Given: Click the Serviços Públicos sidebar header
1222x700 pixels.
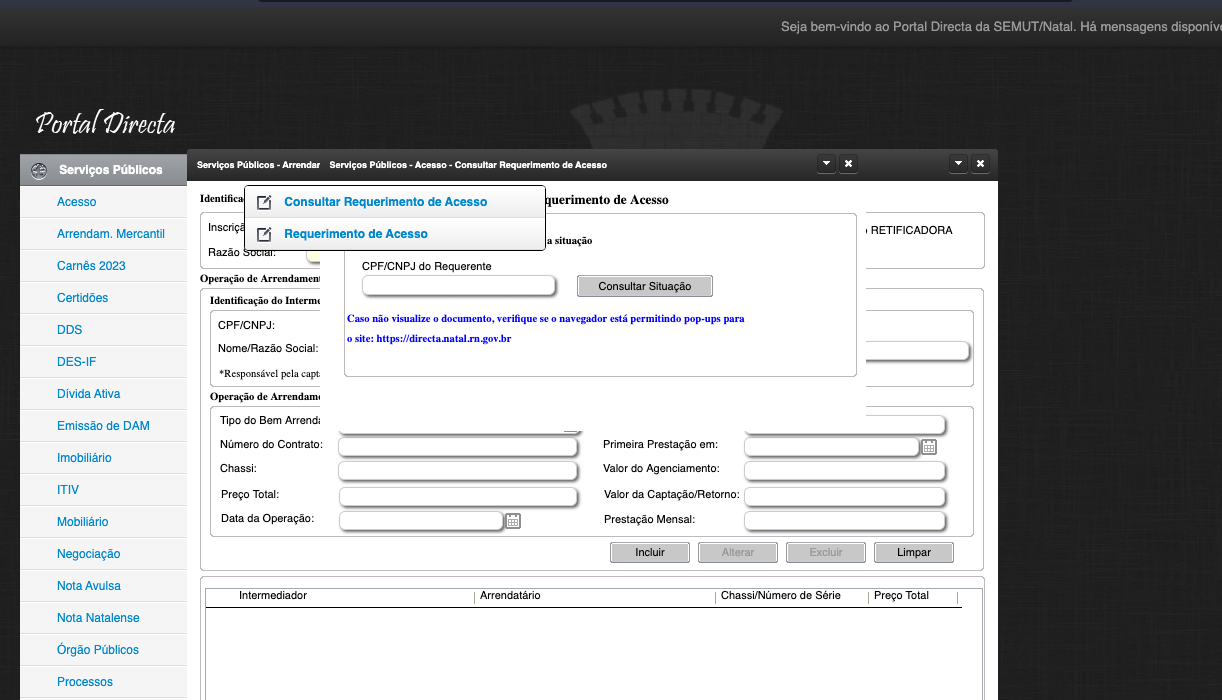Looking at the screenshot, I should click(103, 170).
